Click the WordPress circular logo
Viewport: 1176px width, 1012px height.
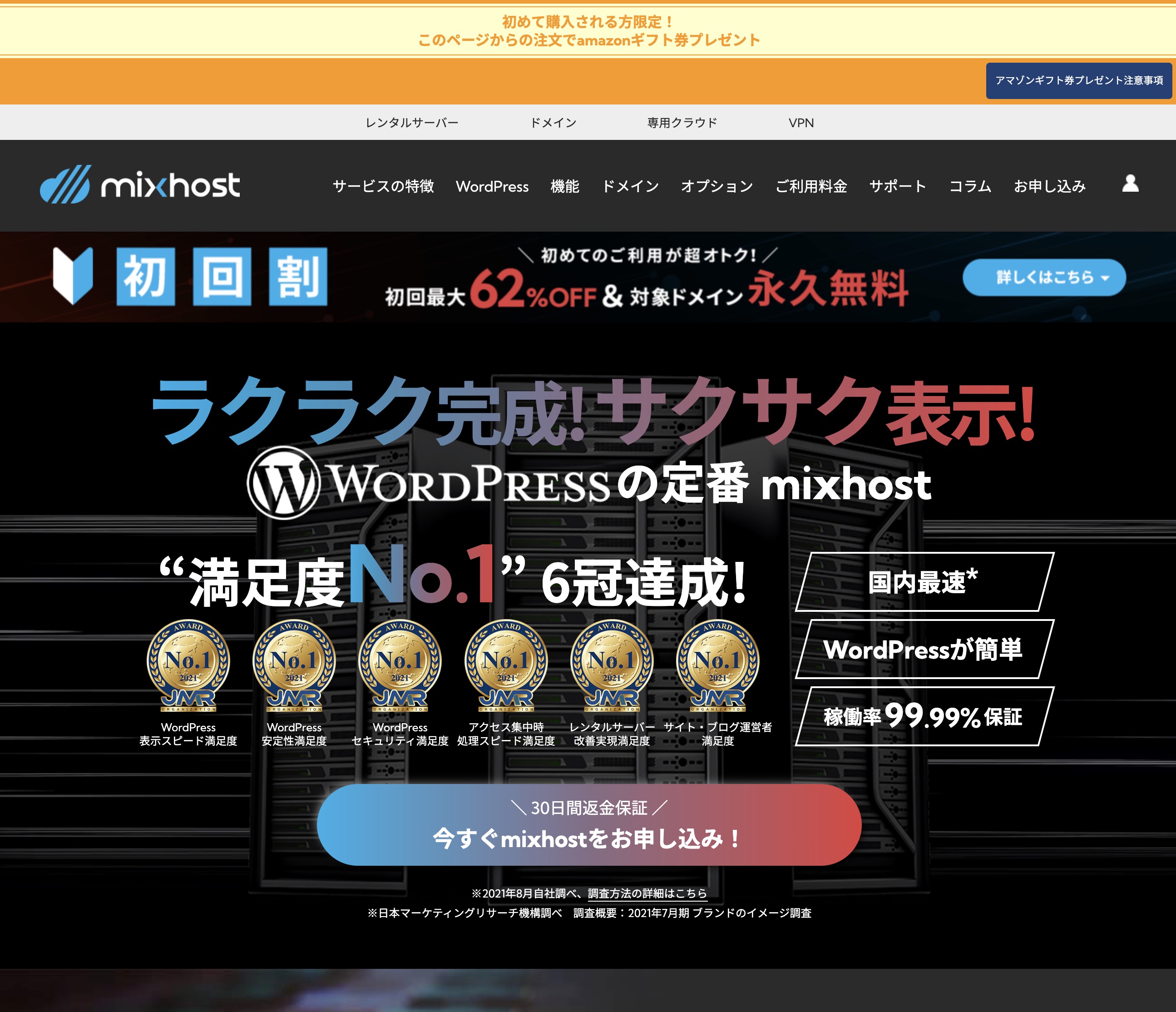(283, 483)
